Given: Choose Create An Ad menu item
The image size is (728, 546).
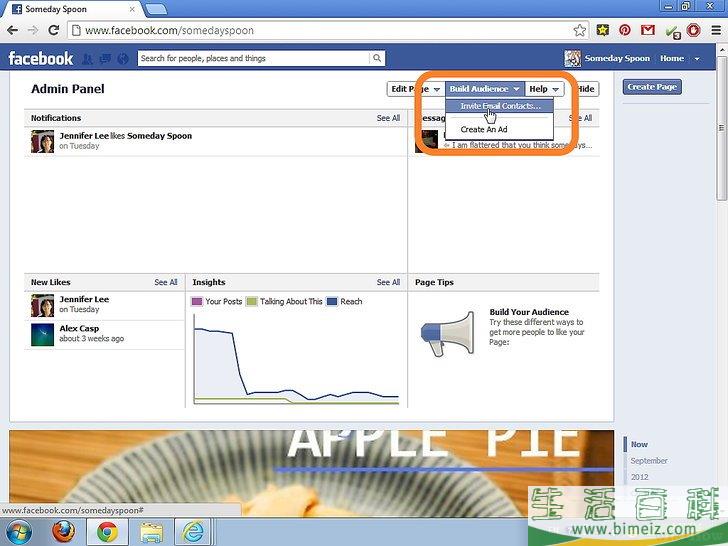Looking at the screenshot, I should tap(500, 130).
